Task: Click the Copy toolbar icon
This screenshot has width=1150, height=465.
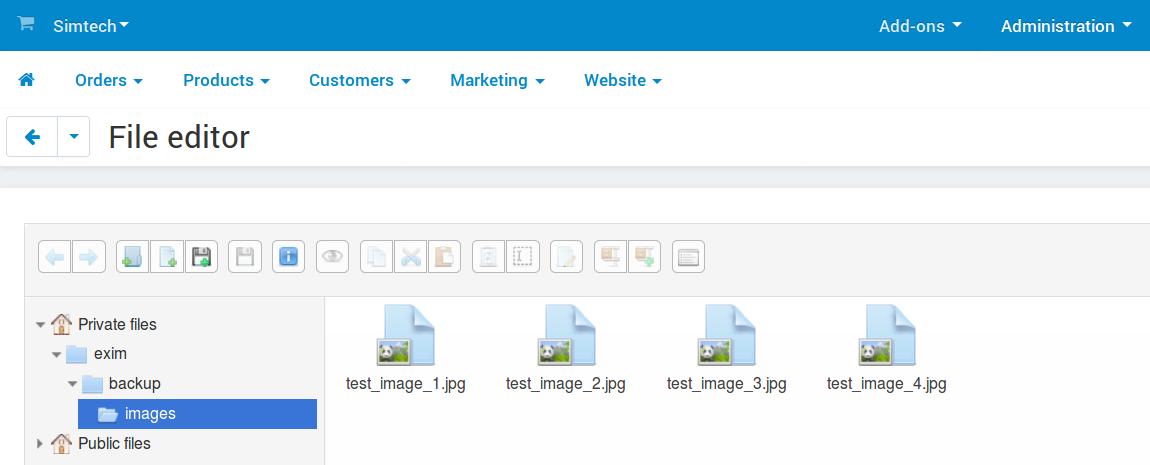Action: coord(377,257)
